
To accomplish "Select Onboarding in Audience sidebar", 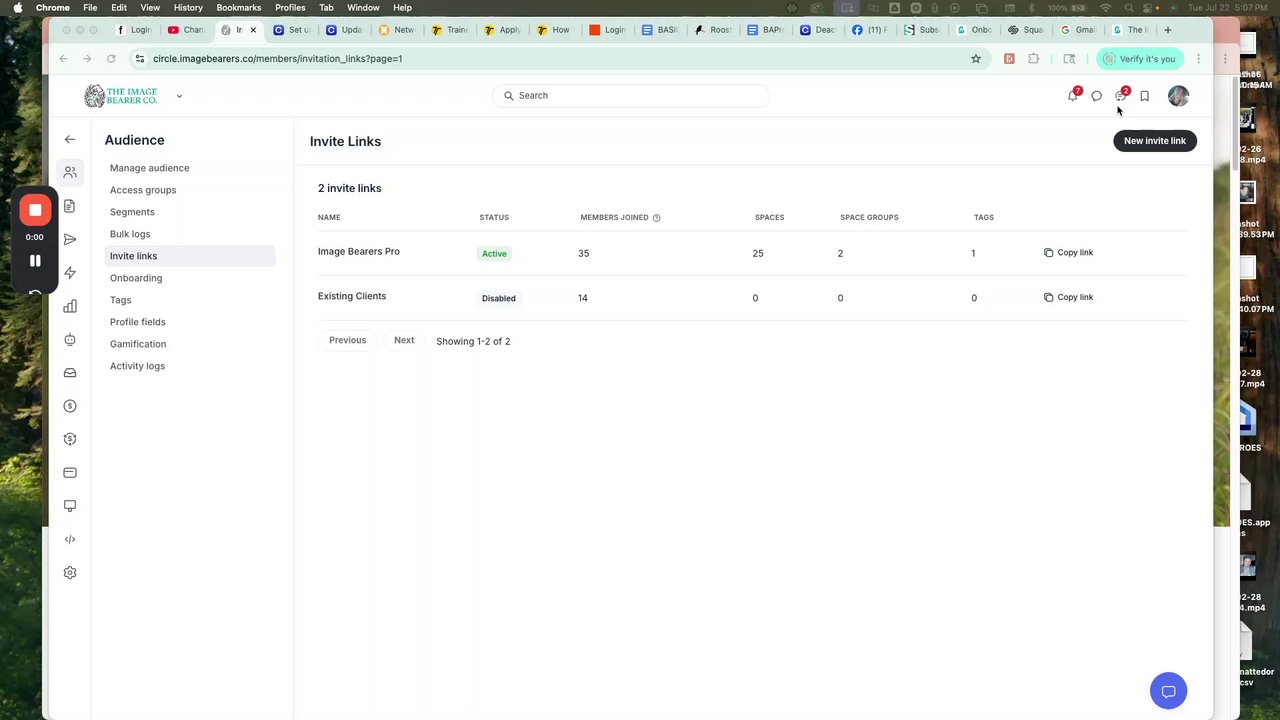I will [136, 278].
